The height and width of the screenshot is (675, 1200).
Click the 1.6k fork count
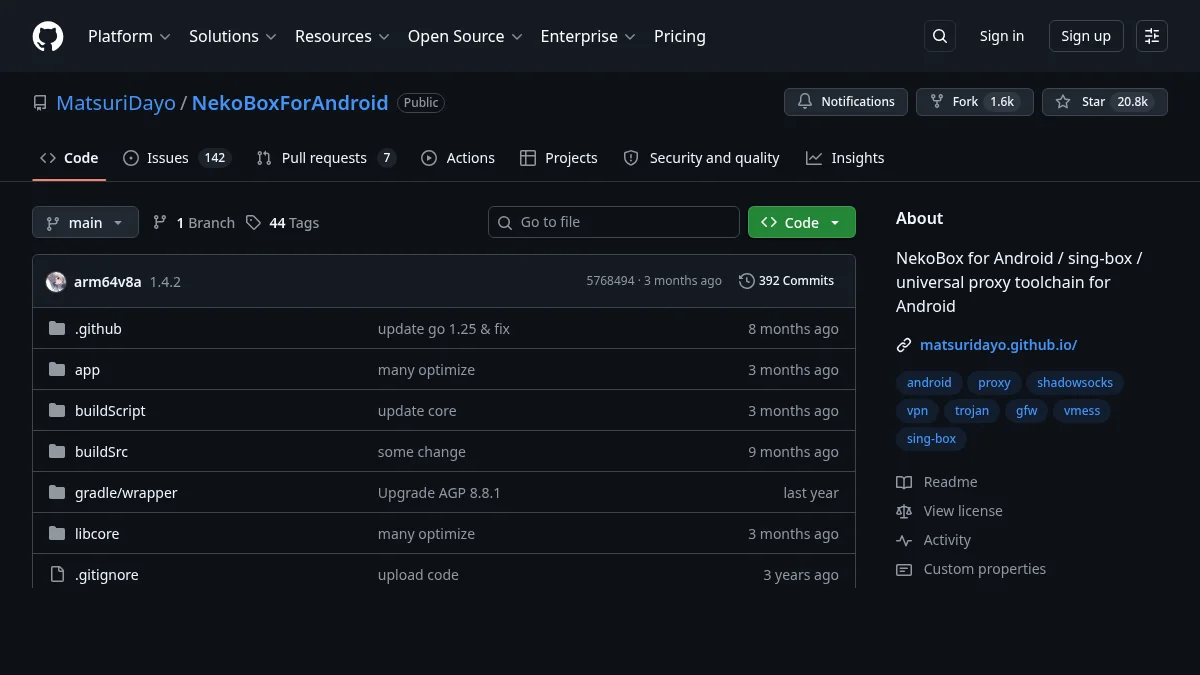pos(1002,102)
